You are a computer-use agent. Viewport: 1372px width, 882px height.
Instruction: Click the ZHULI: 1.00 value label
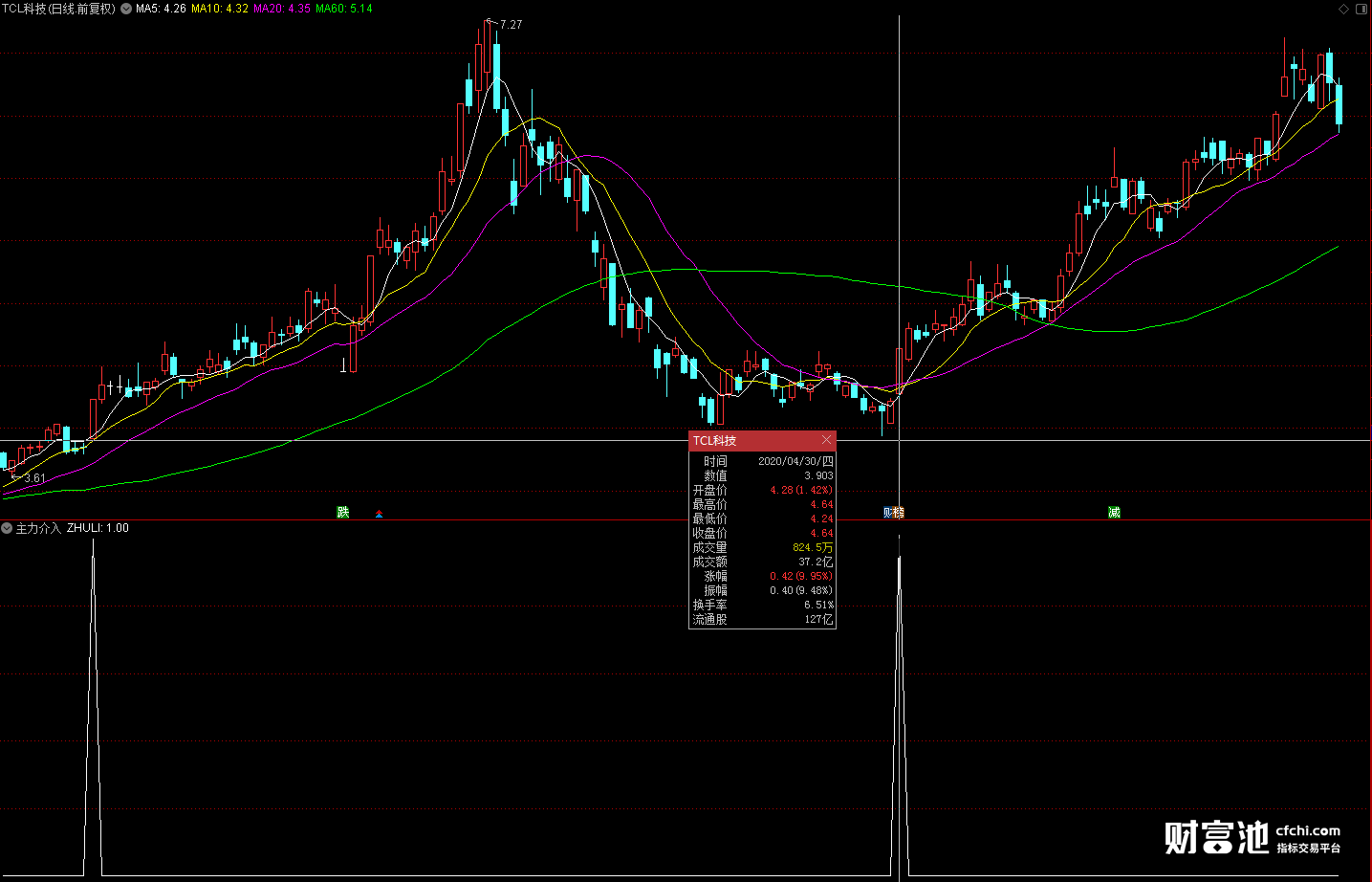pyautogui.click(x=98, y=528)
